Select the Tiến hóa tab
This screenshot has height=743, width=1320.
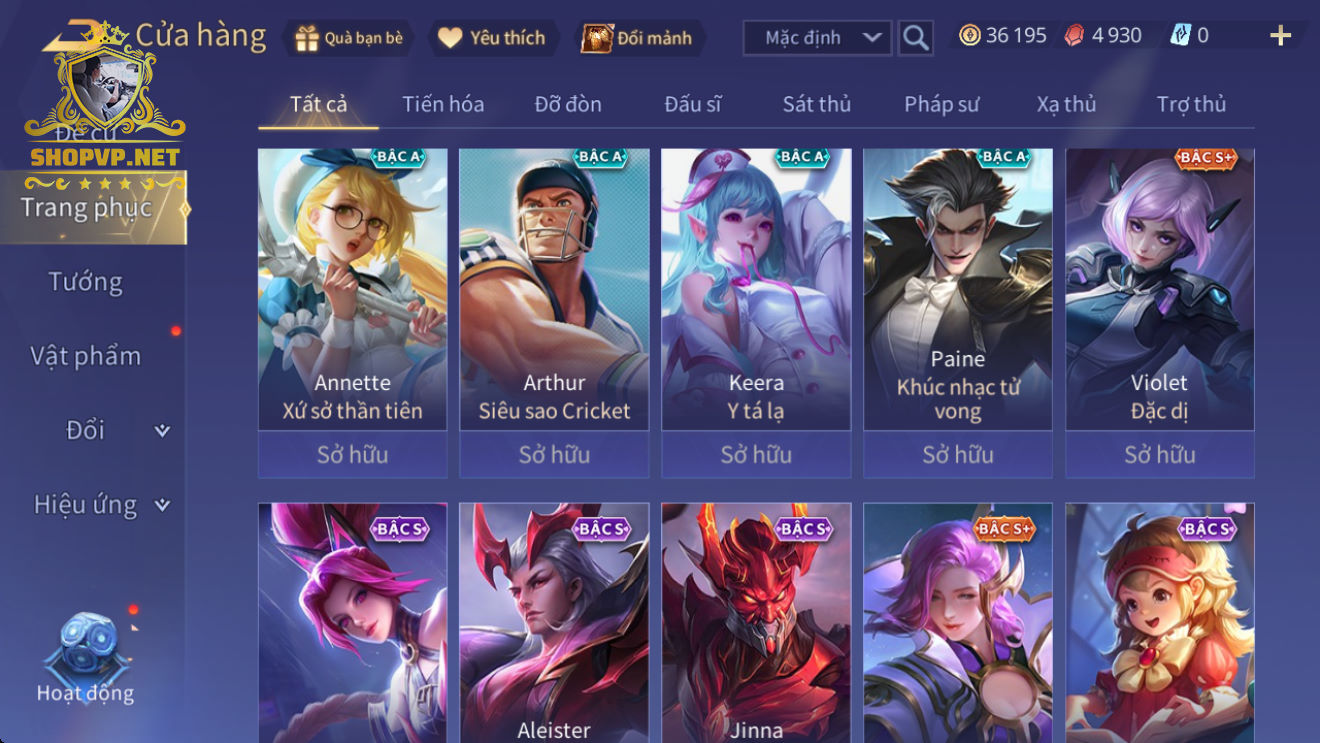[x=443, y=104]
